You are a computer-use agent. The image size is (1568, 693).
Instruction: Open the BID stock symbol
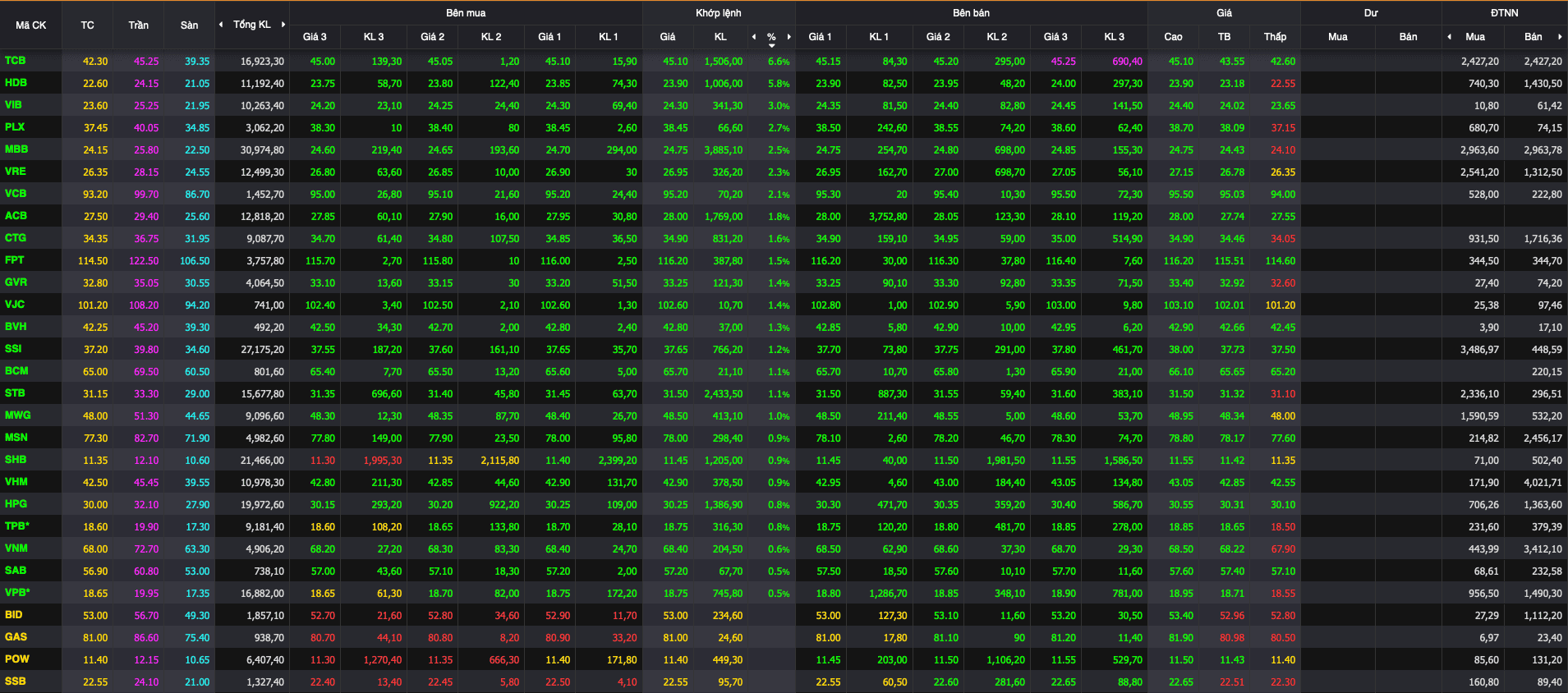tap(13, 615)
